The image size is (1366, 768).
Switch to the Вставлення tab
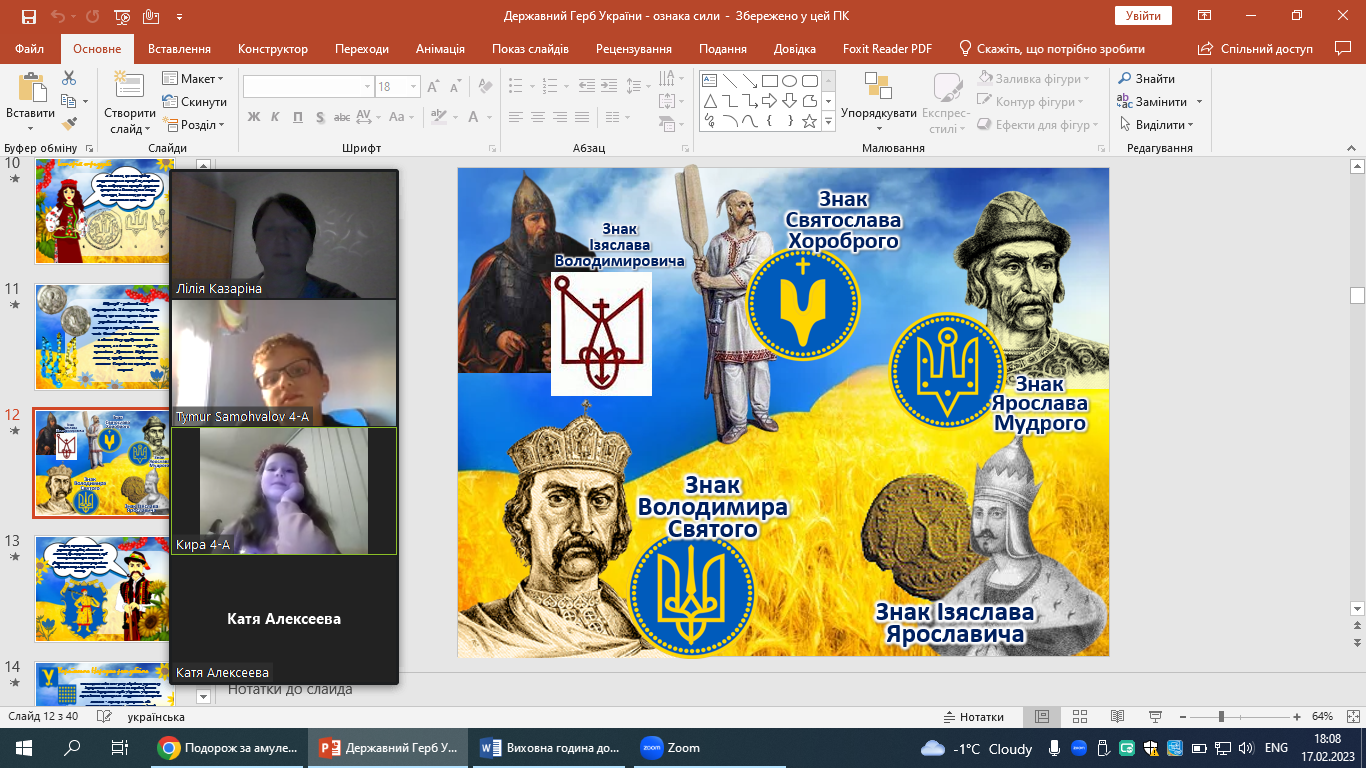pyautogui.click(x=179, y=49)
